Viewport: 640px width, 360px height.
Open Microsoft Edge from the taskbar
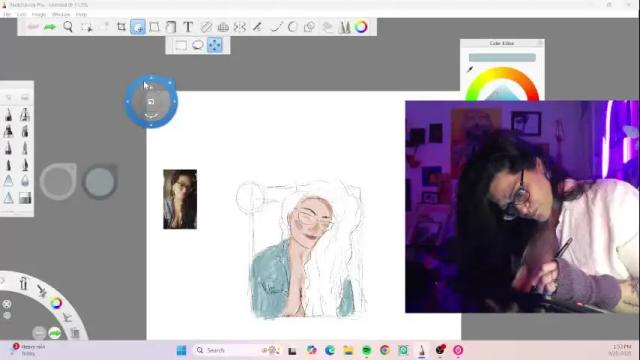tap(330, 350)
